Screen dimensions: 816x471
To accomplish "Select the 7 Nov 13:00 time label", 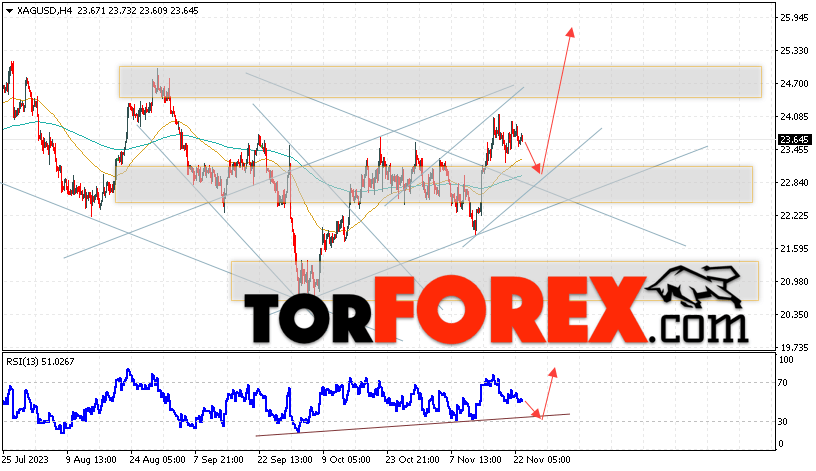I will pos(476,460).
